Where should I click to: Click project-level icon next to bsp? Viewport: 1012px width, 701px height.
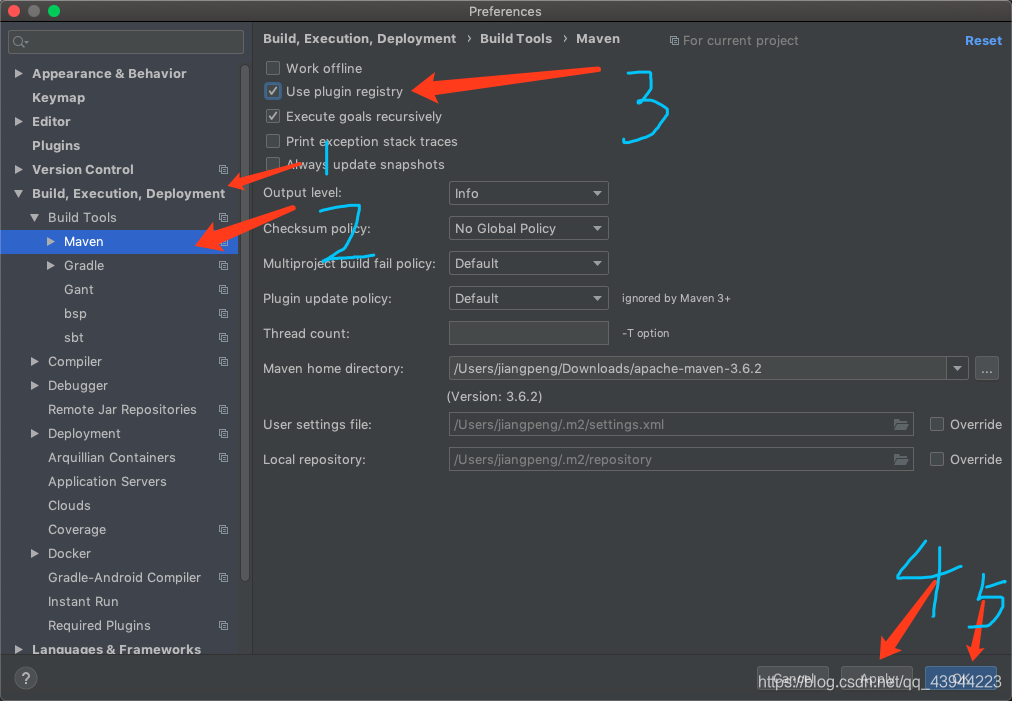pyautogui.click(x=223, y=313)
